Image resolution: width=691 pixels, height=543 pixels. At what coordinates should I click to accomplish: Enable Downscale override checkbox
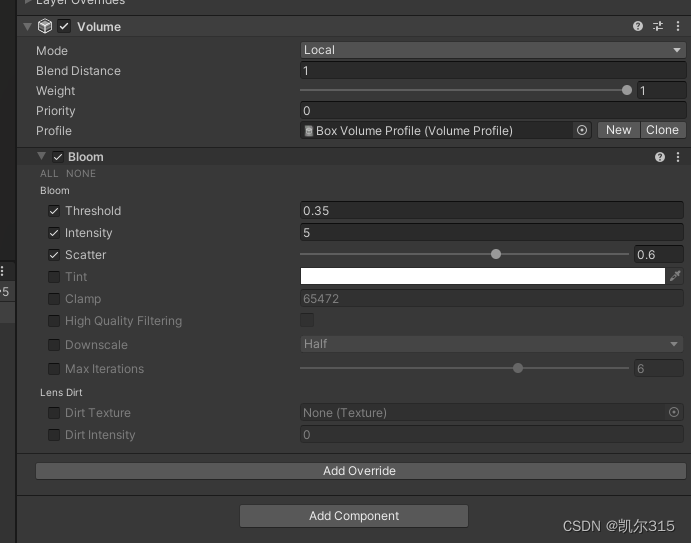54,345
